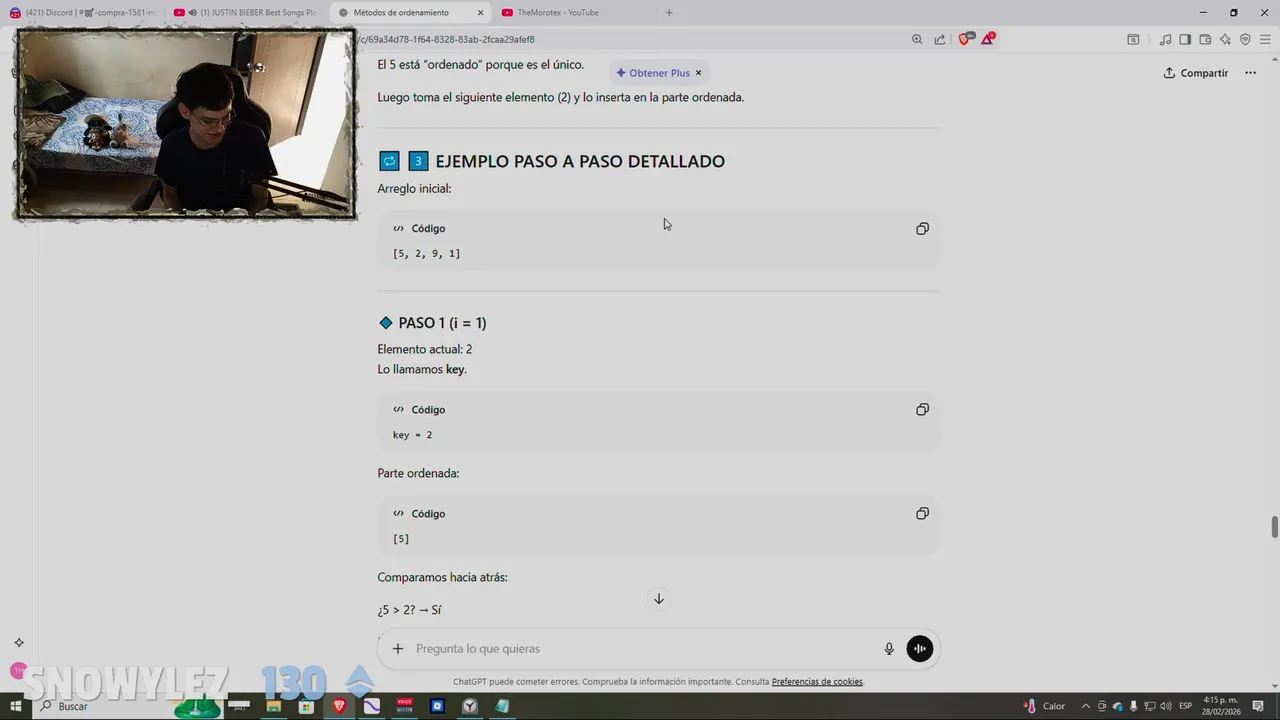Screen dimensions: 1280x720
Task: Dismiss the Obtener Plus banner
Action: coord(698,73)
